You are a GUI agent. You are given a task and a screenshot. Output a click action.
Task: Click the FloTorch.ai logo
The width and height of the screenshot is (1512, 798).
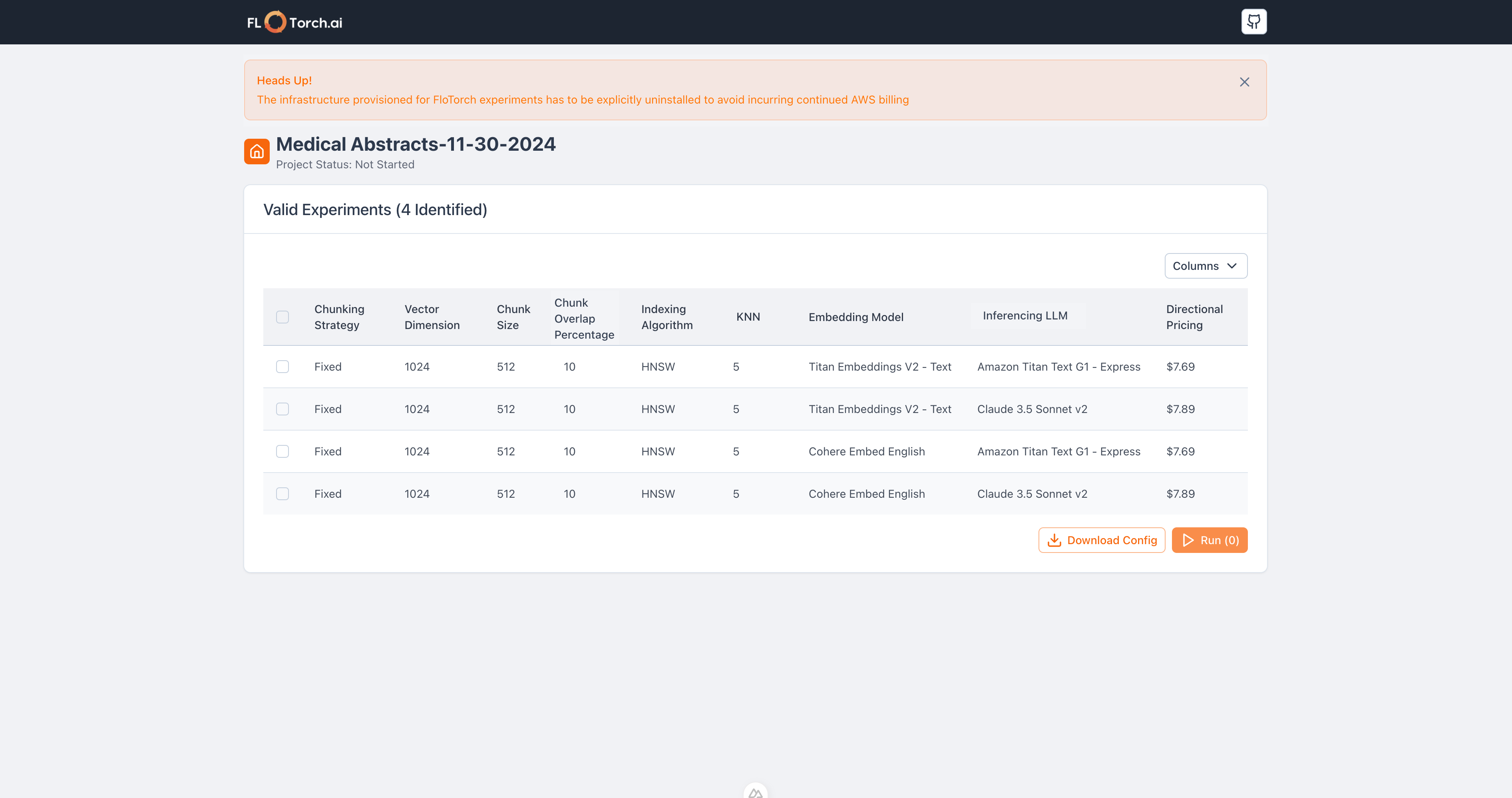tap(294, 22)
